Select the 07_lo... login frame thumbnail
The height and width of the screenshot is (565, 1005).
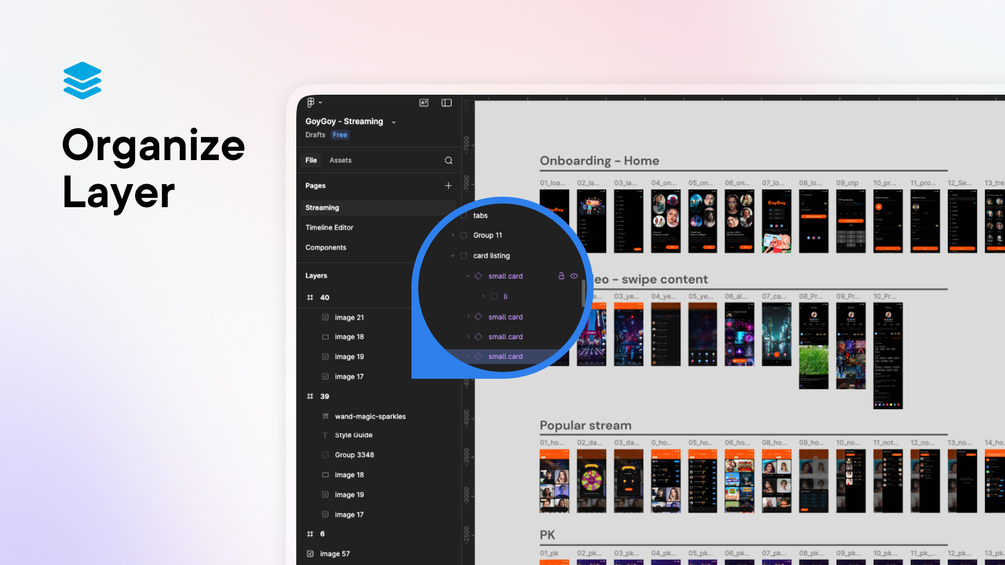pos(776,221)
